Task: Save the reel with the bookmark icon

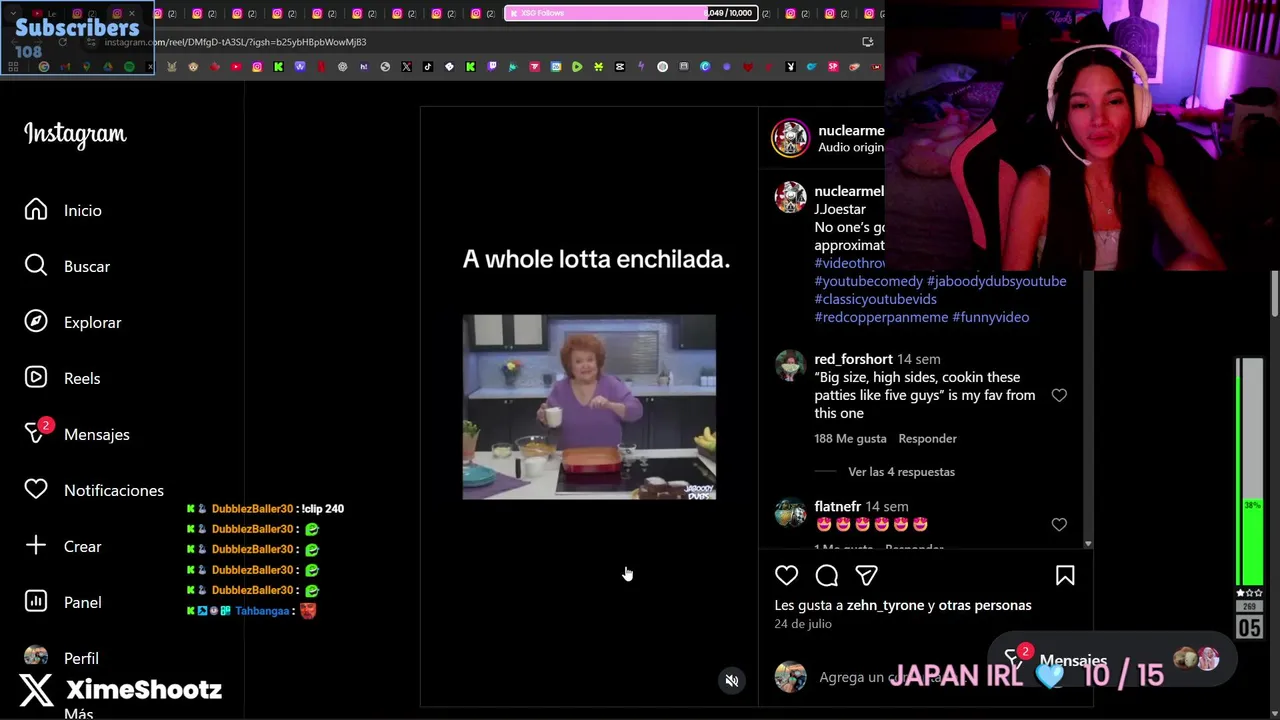Action: [x=1065, y=575]
